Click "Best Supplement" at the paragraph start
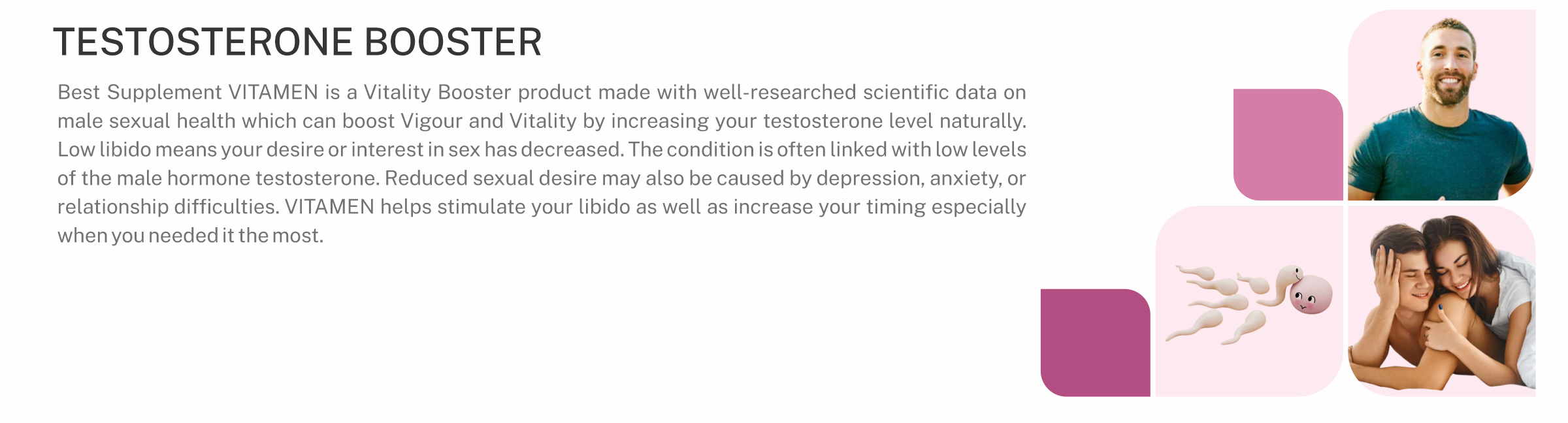This screenshot has height=423, width=1568. pyautogui.click(x=140, y=92)
